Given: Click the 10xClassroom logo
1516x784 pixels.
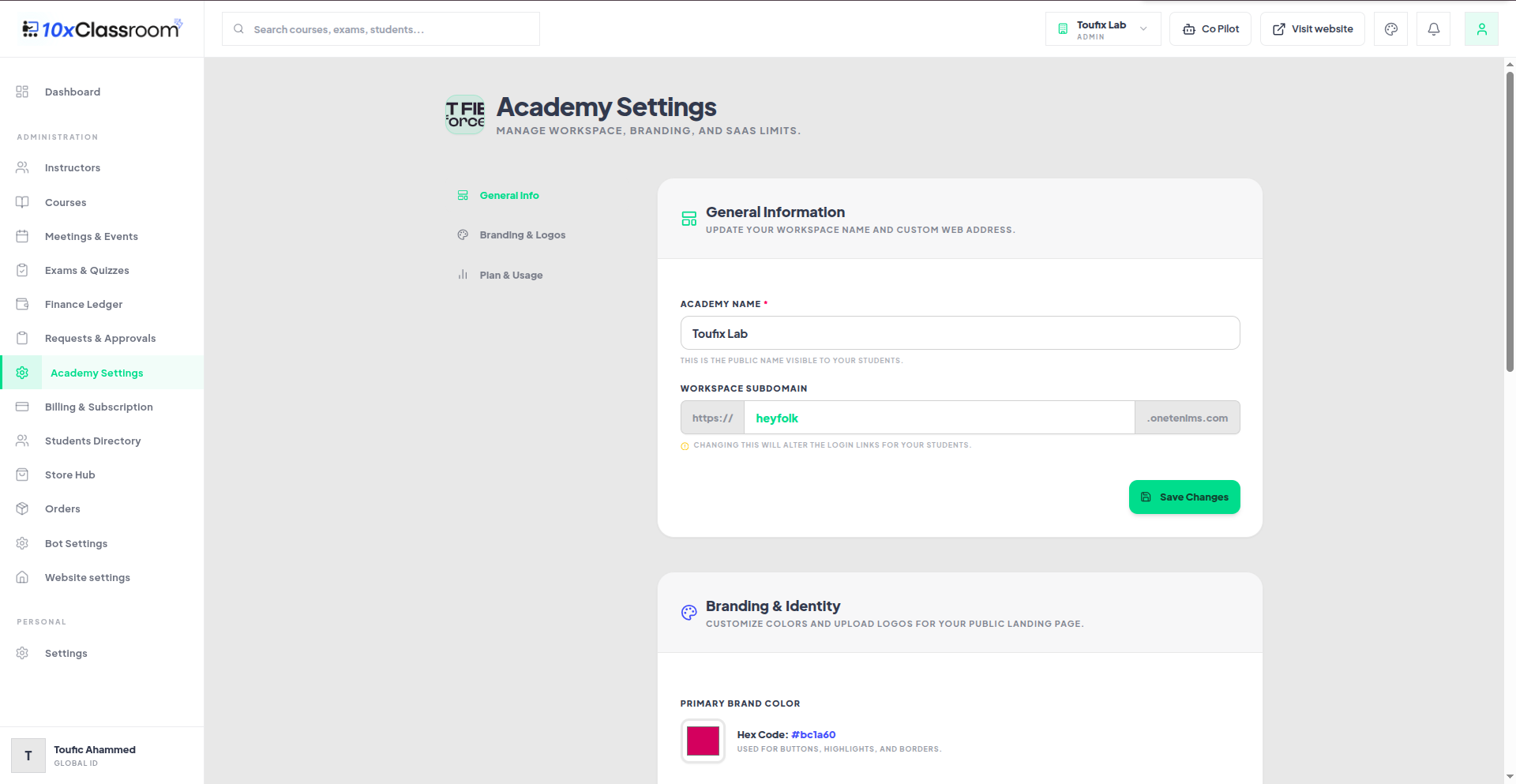Looking at the screenshot, I should [102, 29].
